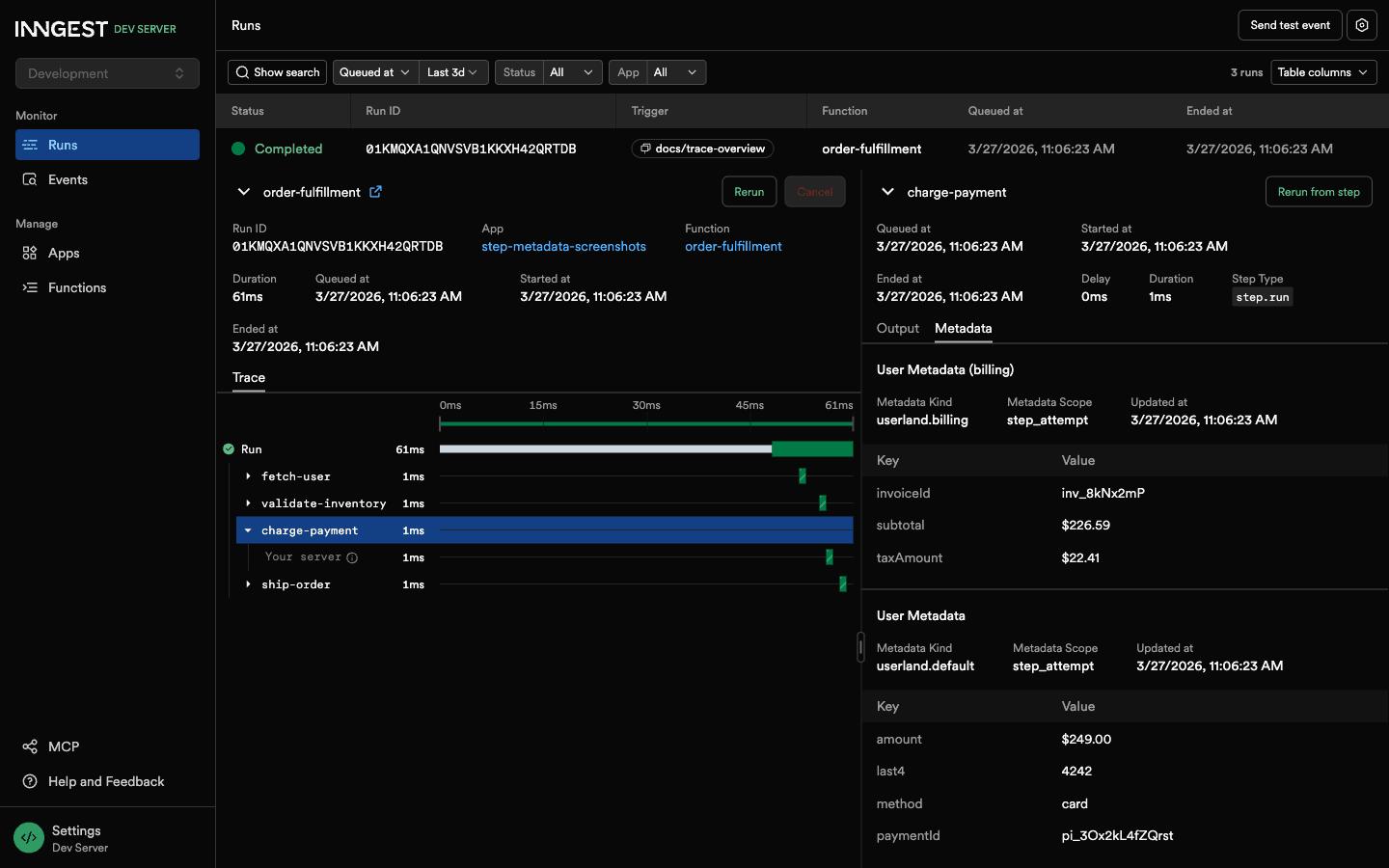The width and height of the screenshot is (1389, 868).
Task: Click the taxAmount value $22.41
Action: point(1080,558)
